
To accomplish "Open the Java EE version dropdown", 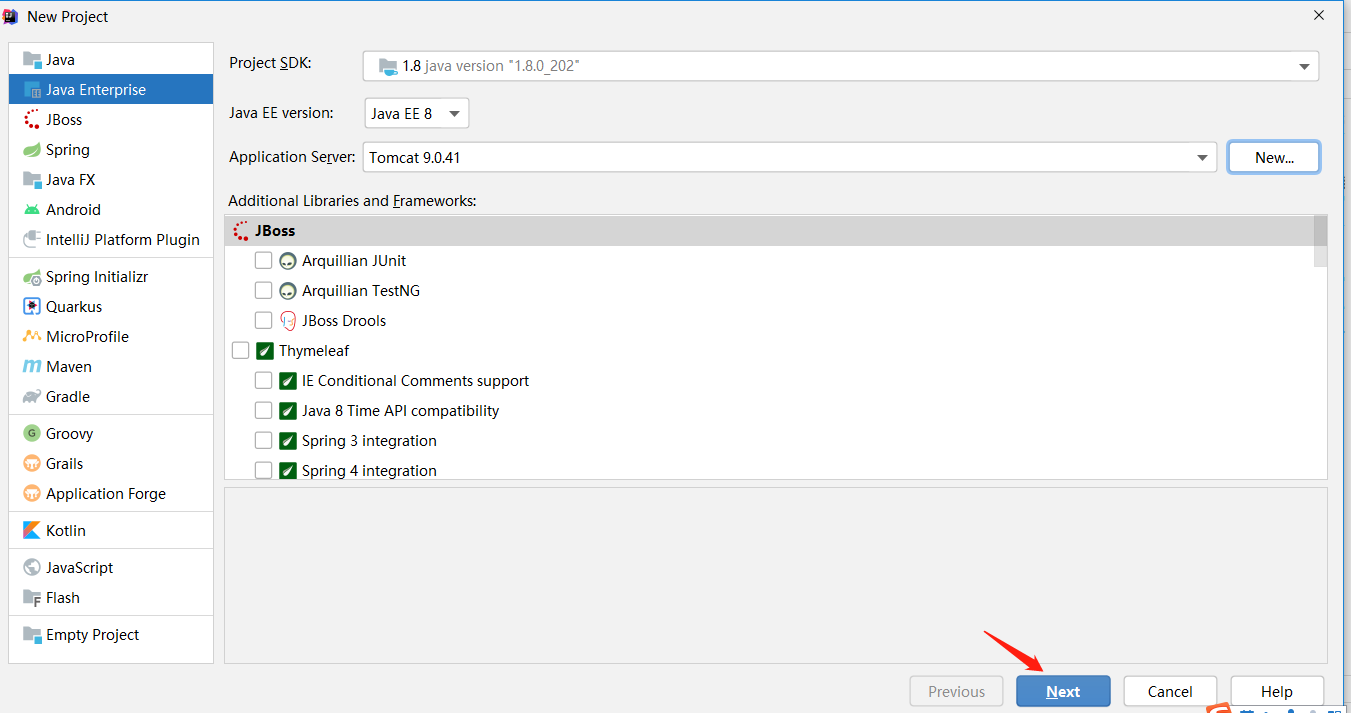I will pyautogui.click(x=417, y=113).
